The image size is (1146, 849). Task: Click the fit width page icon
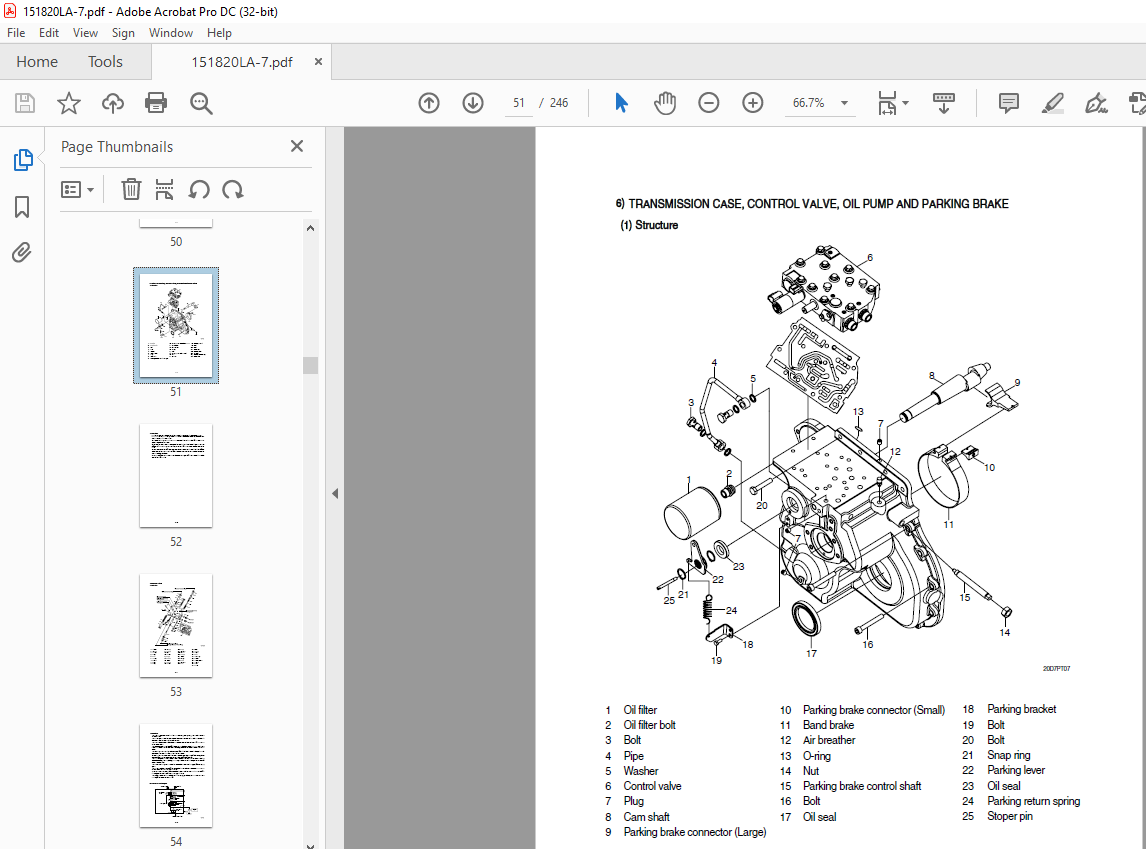pyautogui.click(x=887, y=103)
